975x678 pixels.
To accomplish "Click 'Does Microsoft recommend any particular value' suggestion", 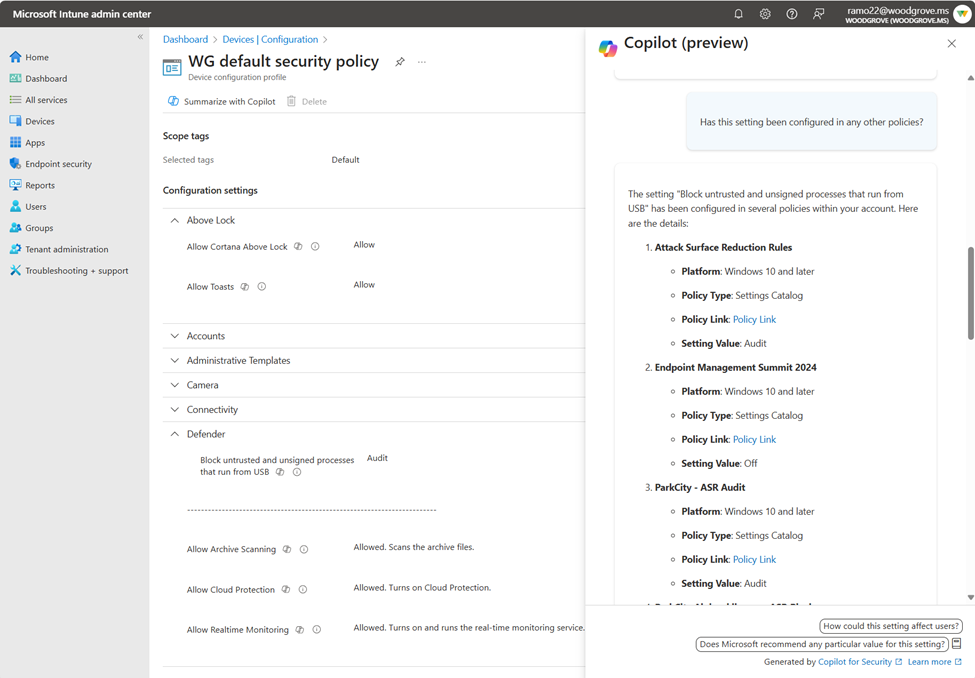I will (822, 644).
